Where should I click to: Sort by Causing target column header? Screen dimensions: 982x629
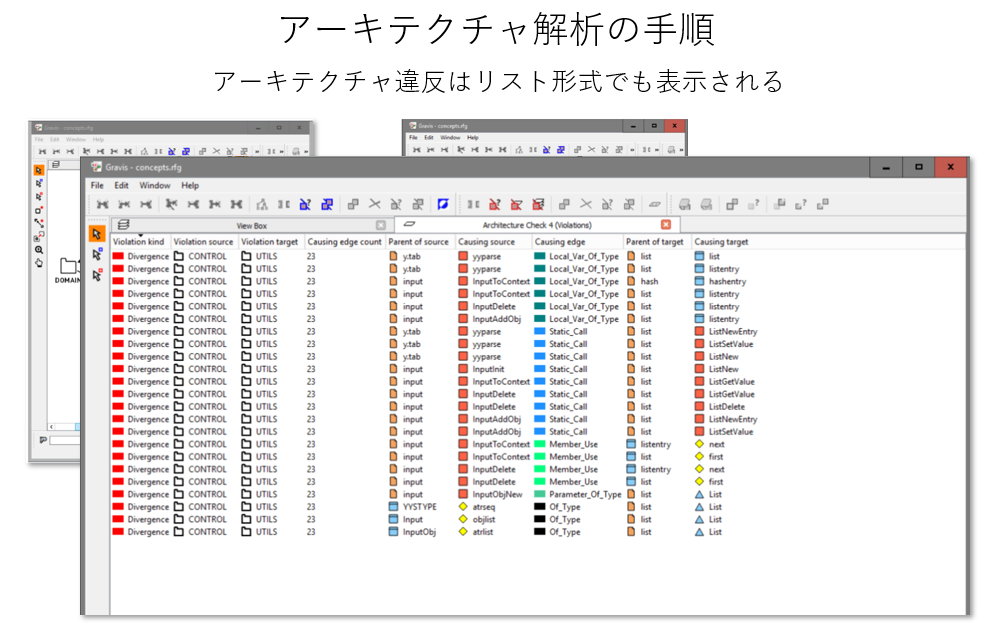click(721, 242)
